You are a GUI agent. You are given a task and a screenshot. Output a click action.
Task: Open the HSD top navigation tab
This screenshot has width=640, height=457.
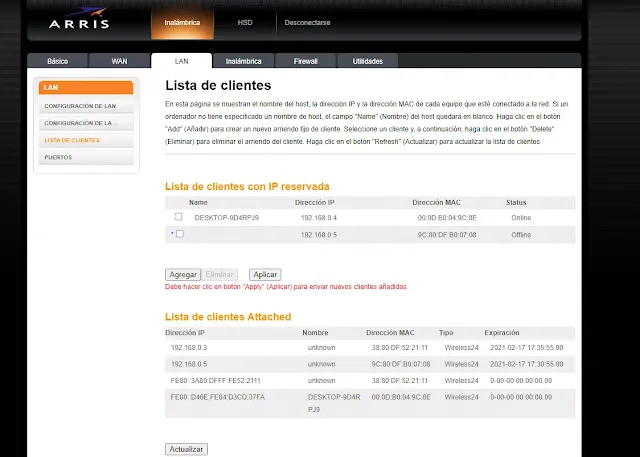[245, 23]
